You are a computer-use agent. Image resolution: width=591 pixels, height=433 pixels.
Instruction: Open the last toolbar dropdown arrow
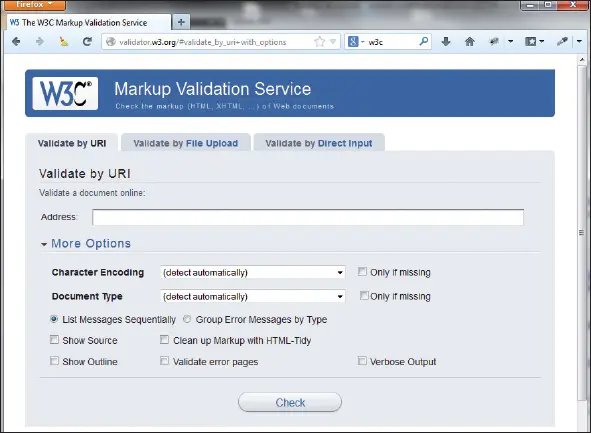[x=579, y=41]
